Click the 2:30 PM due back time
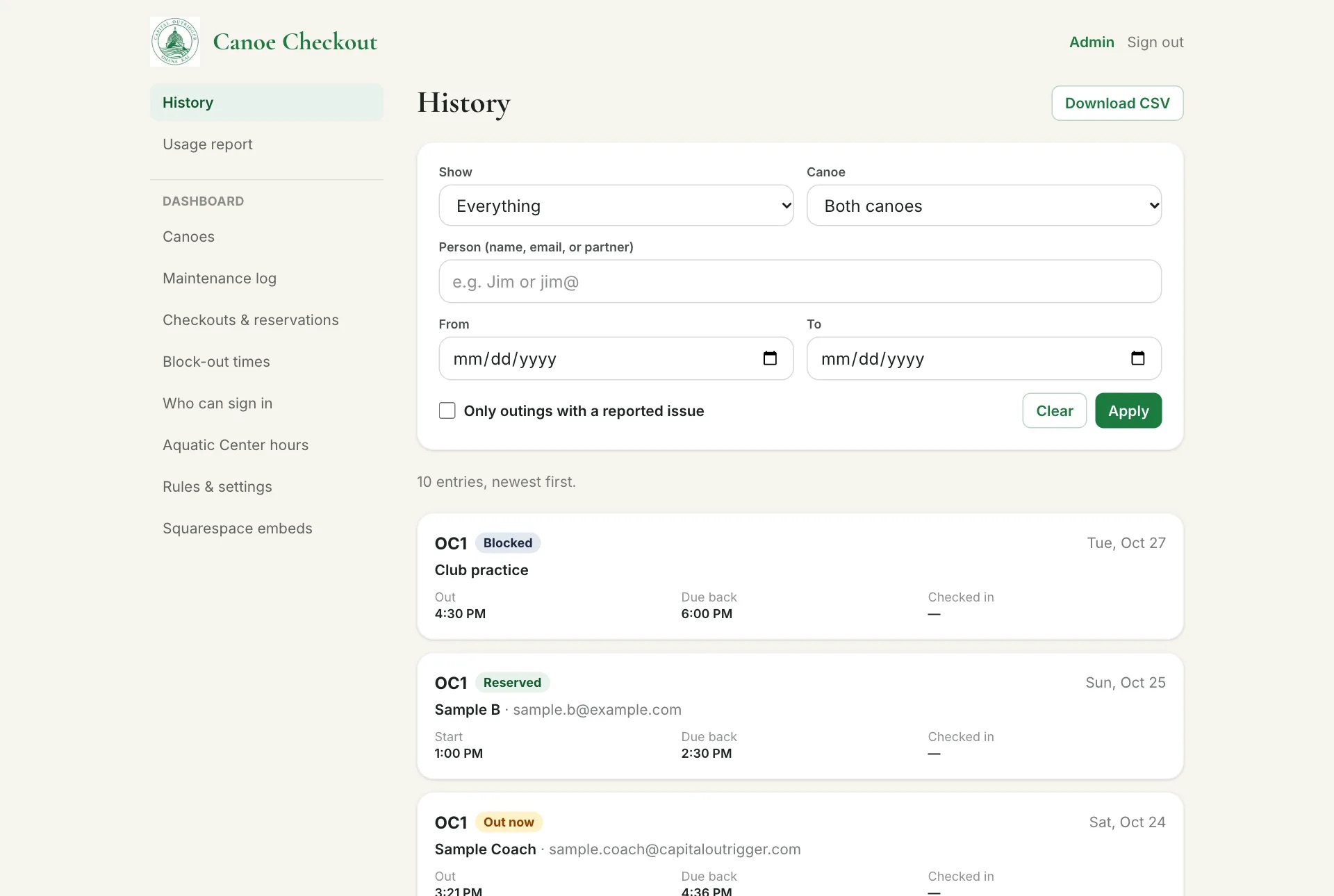This screenshot has width=1334, height=896. point(707,754)
